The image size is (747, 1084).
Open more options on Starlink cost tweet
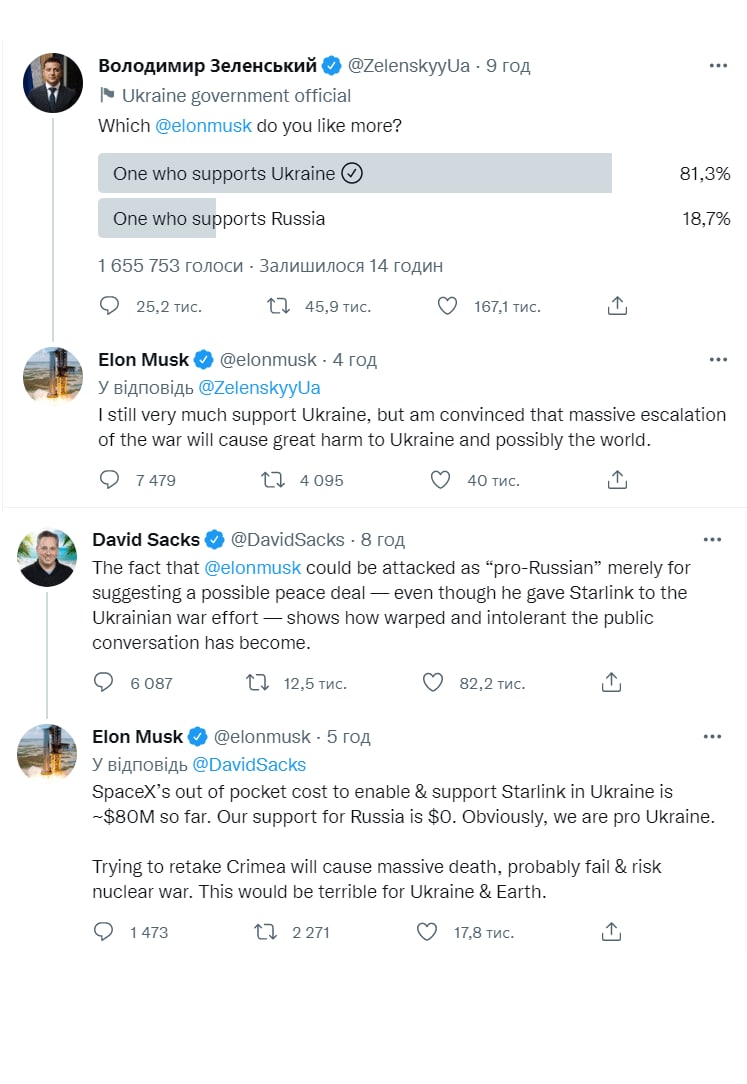tap(712, 735)
